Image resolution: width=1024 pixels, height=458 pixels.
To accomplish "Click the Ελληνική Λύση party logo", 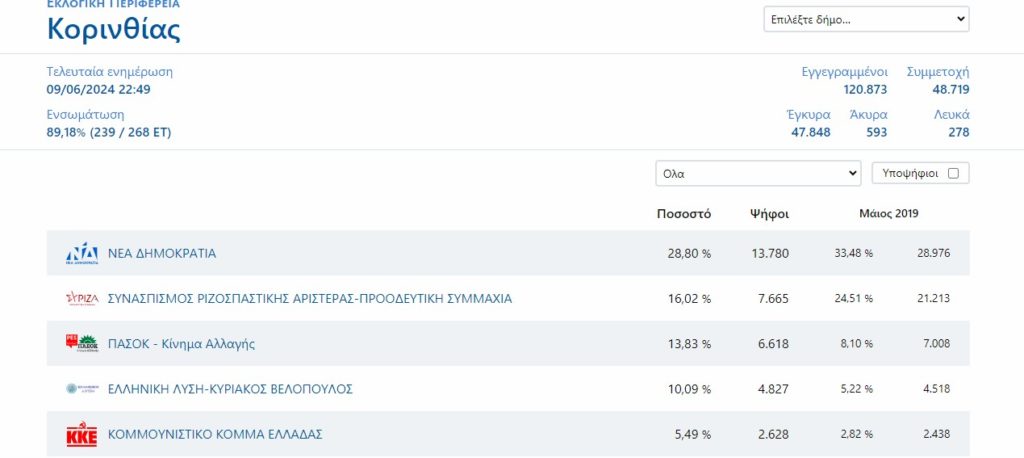I will (x=82, y=389).
